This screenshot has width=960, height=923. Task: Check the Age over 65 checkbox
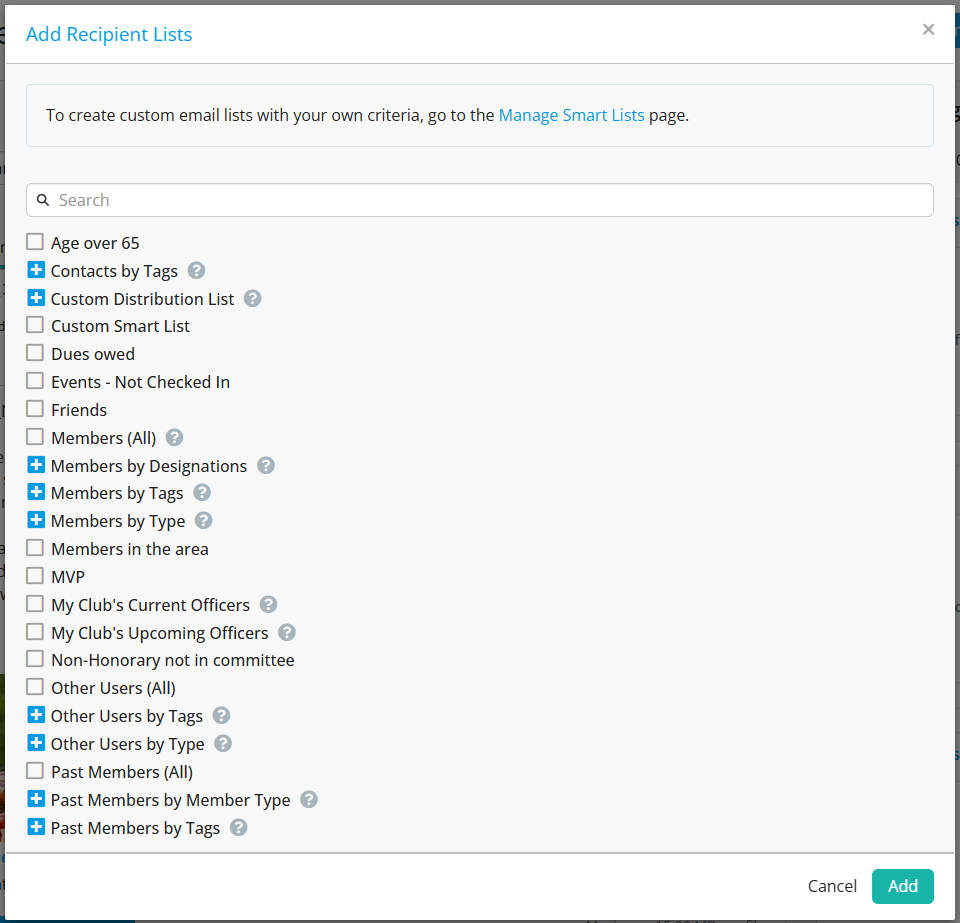(35, 242)
